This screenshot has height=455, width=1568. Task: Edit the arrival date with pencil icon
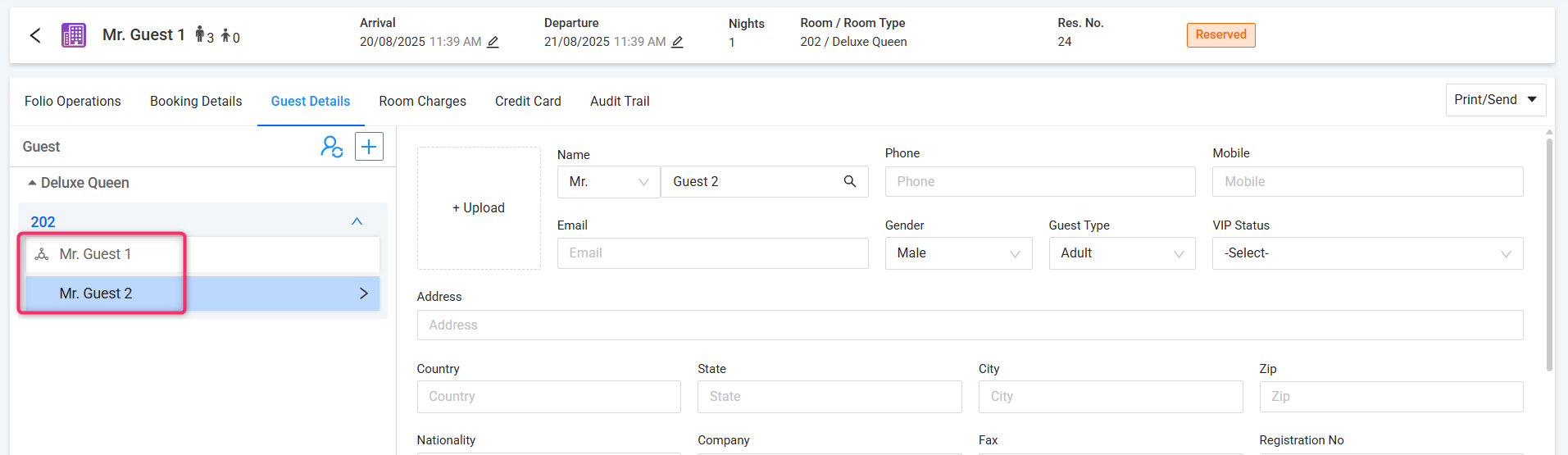click(x=493, y=42)
